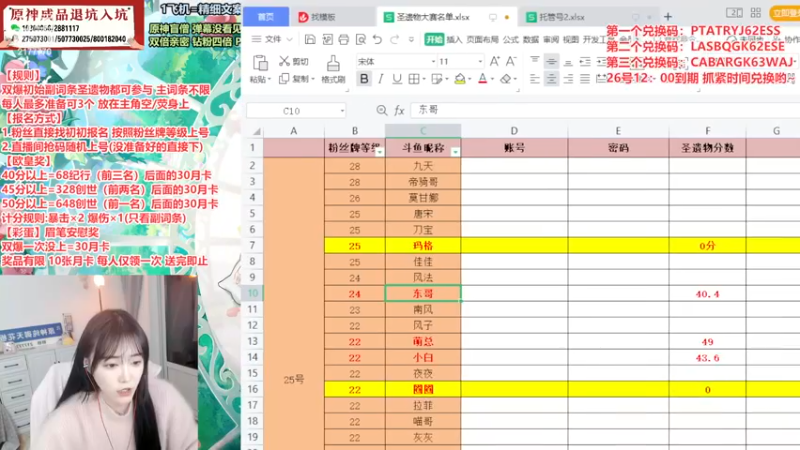Click the window layout grid icon in the title bar

point(756,13)
